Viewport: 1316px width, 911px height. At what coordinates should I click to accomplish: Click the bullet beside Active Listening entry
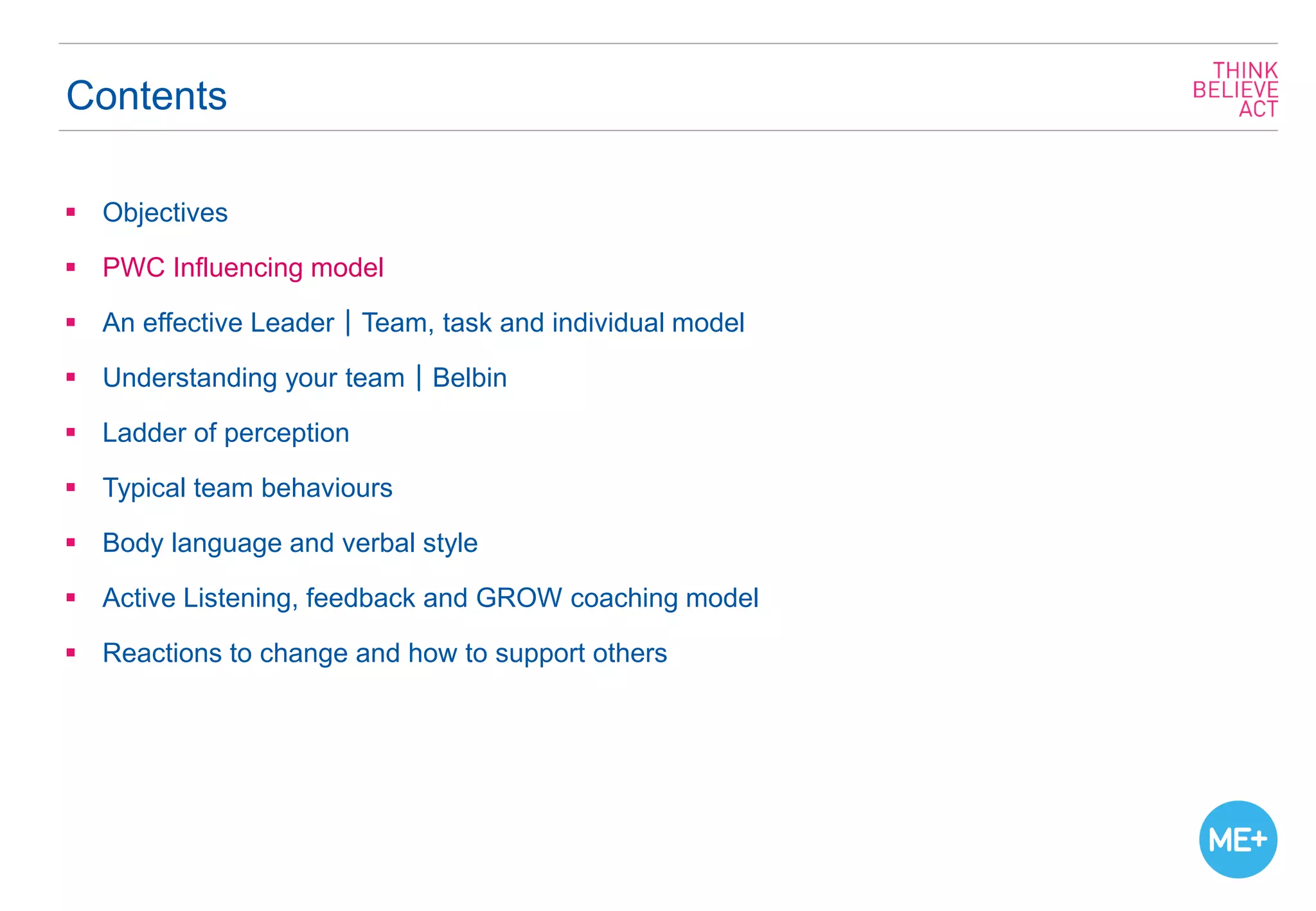71,597
